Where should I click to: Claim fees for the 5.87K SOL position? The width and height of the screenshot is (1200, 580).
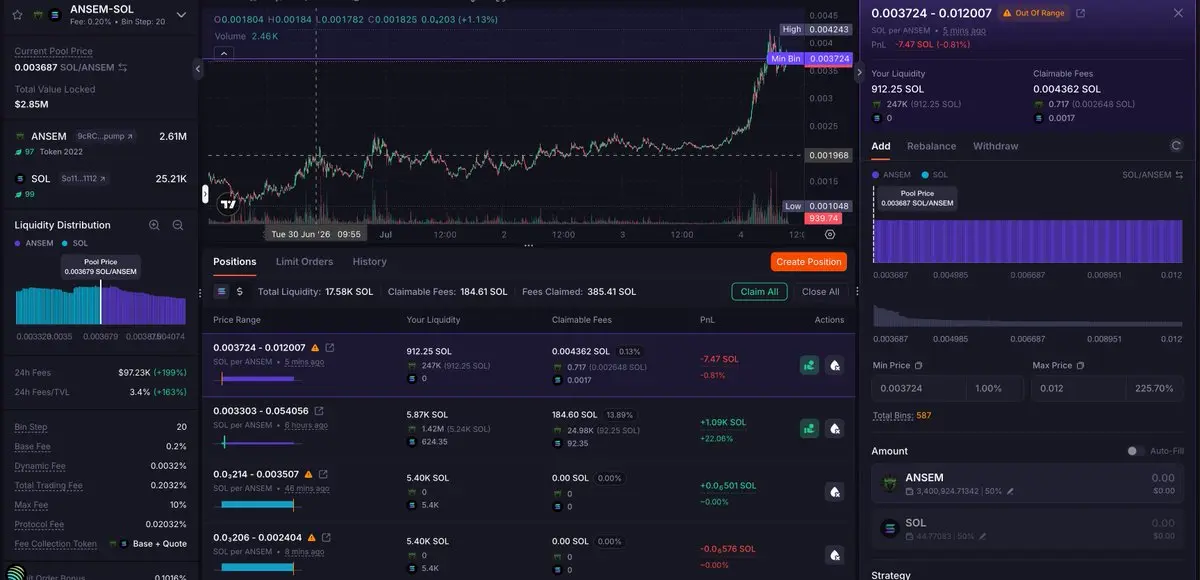click(809, 428)
